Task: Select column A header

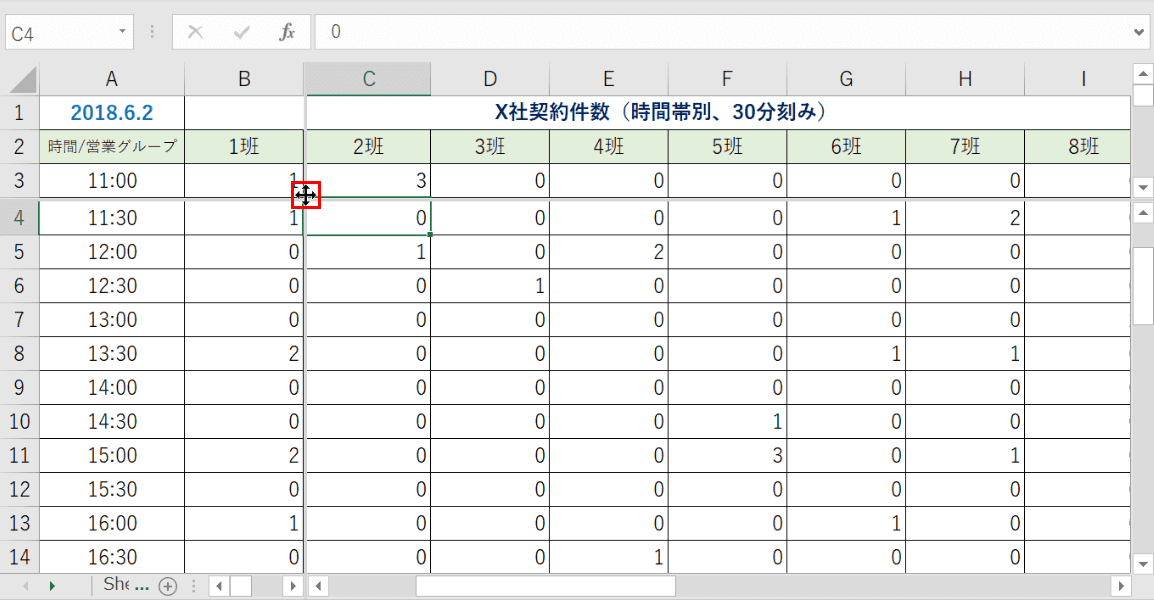Action: coord(112,79)
